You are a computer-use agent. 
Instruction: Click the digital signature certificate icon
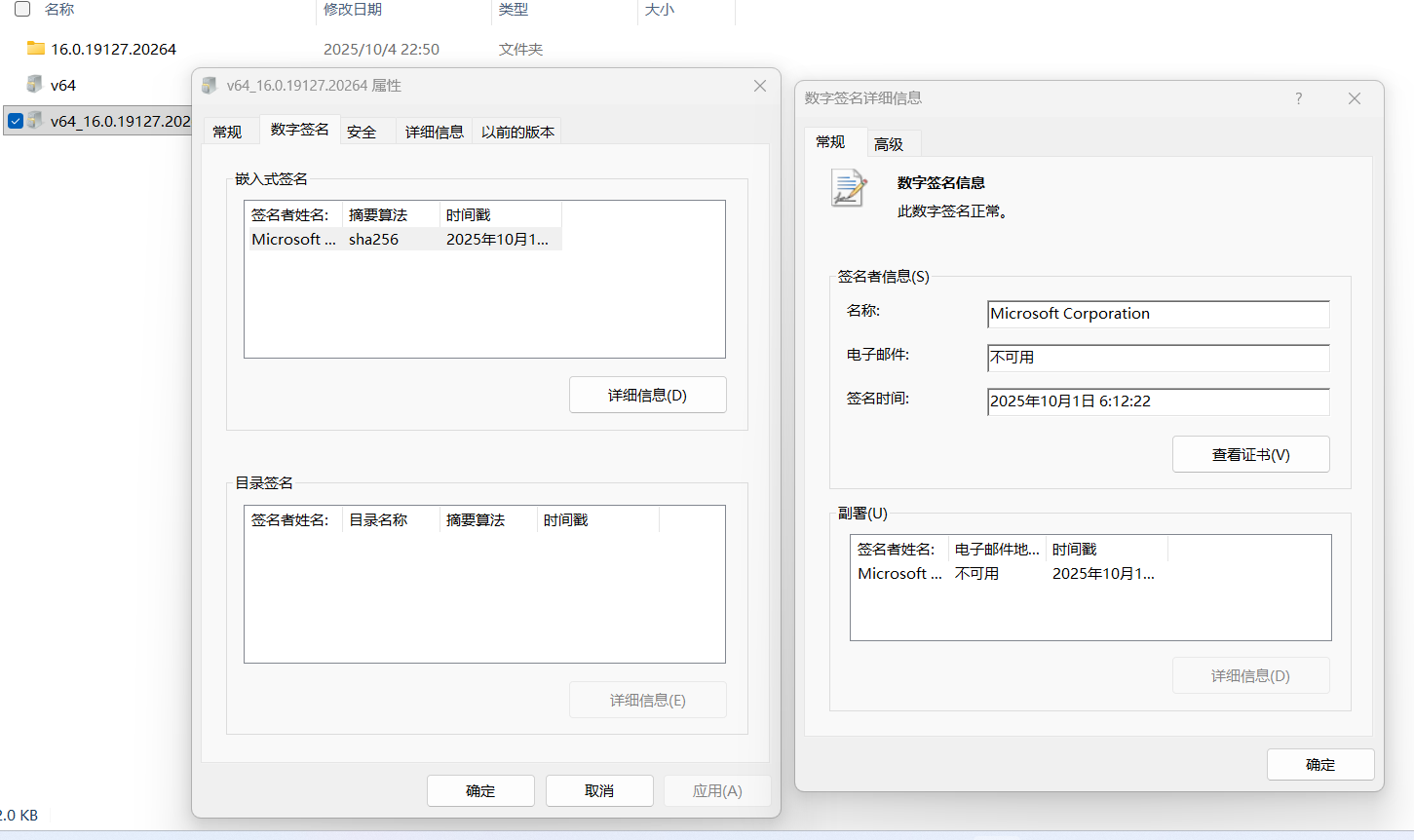click(849, 188)
